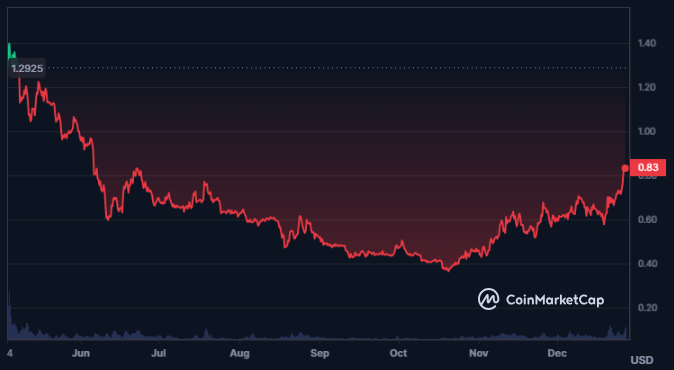The image size is (674, 370).
Task: Click the 0.20 price axis value
Action: pos(647,308)
